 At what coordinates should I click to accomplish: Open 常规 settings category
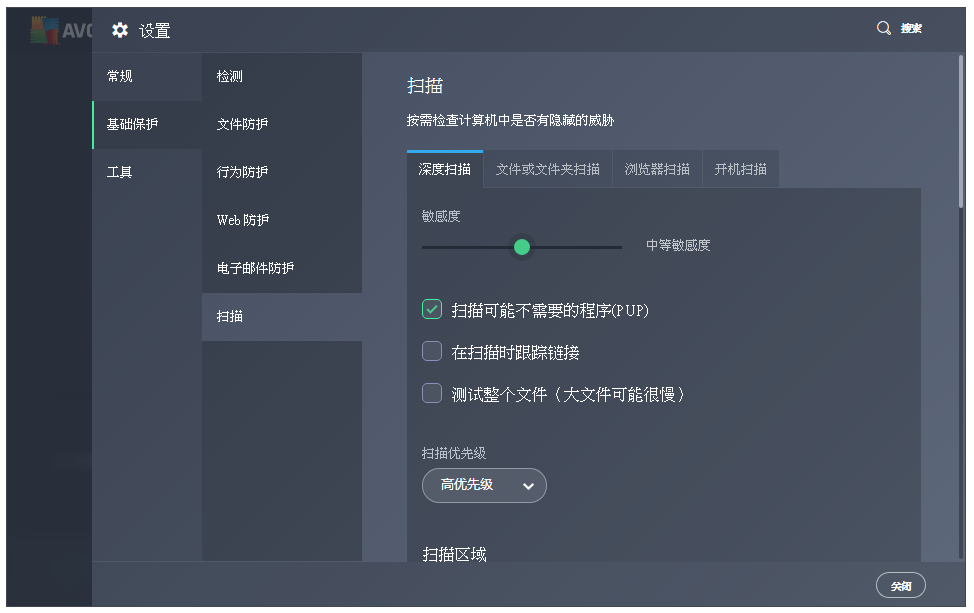(x=120, y=76)
